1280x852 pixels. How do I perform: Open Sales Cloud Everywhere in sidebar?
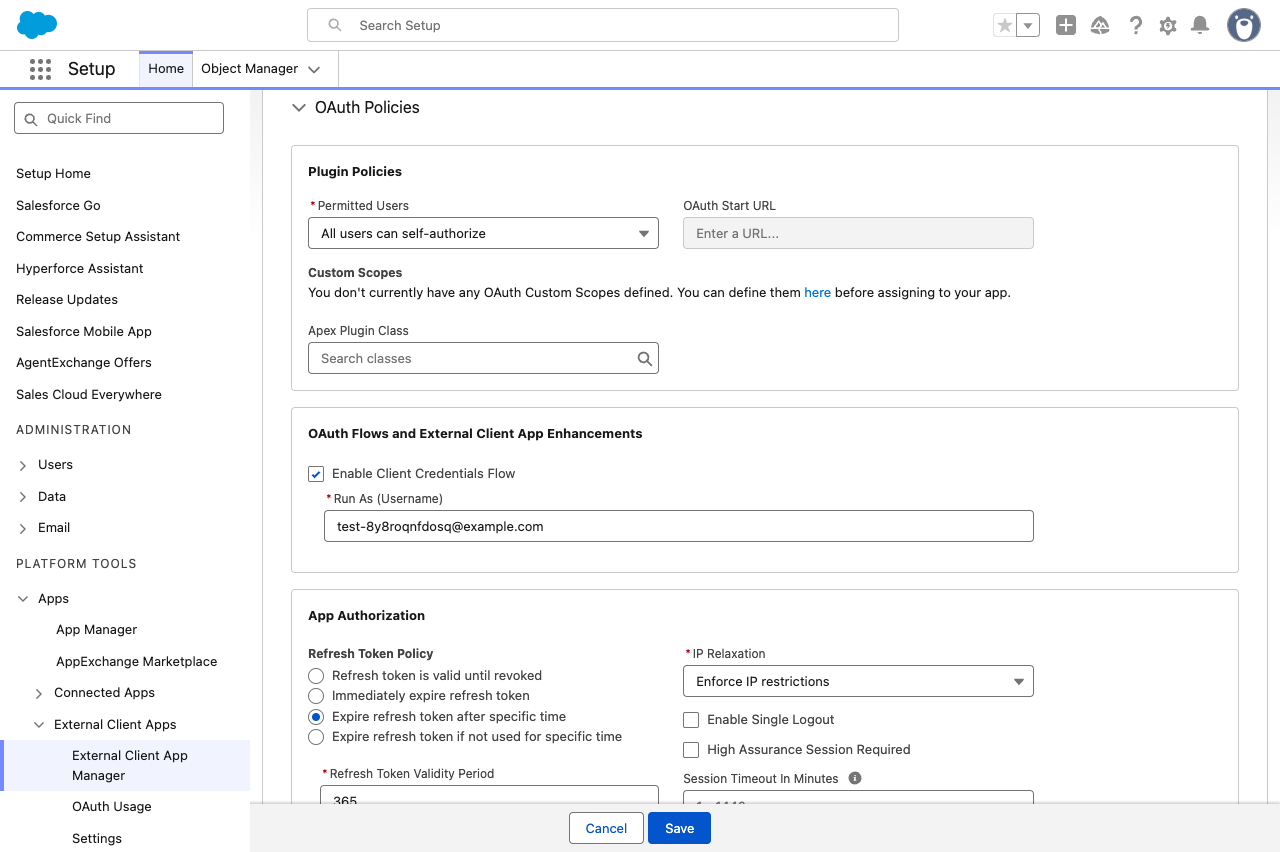coord(89,394)
